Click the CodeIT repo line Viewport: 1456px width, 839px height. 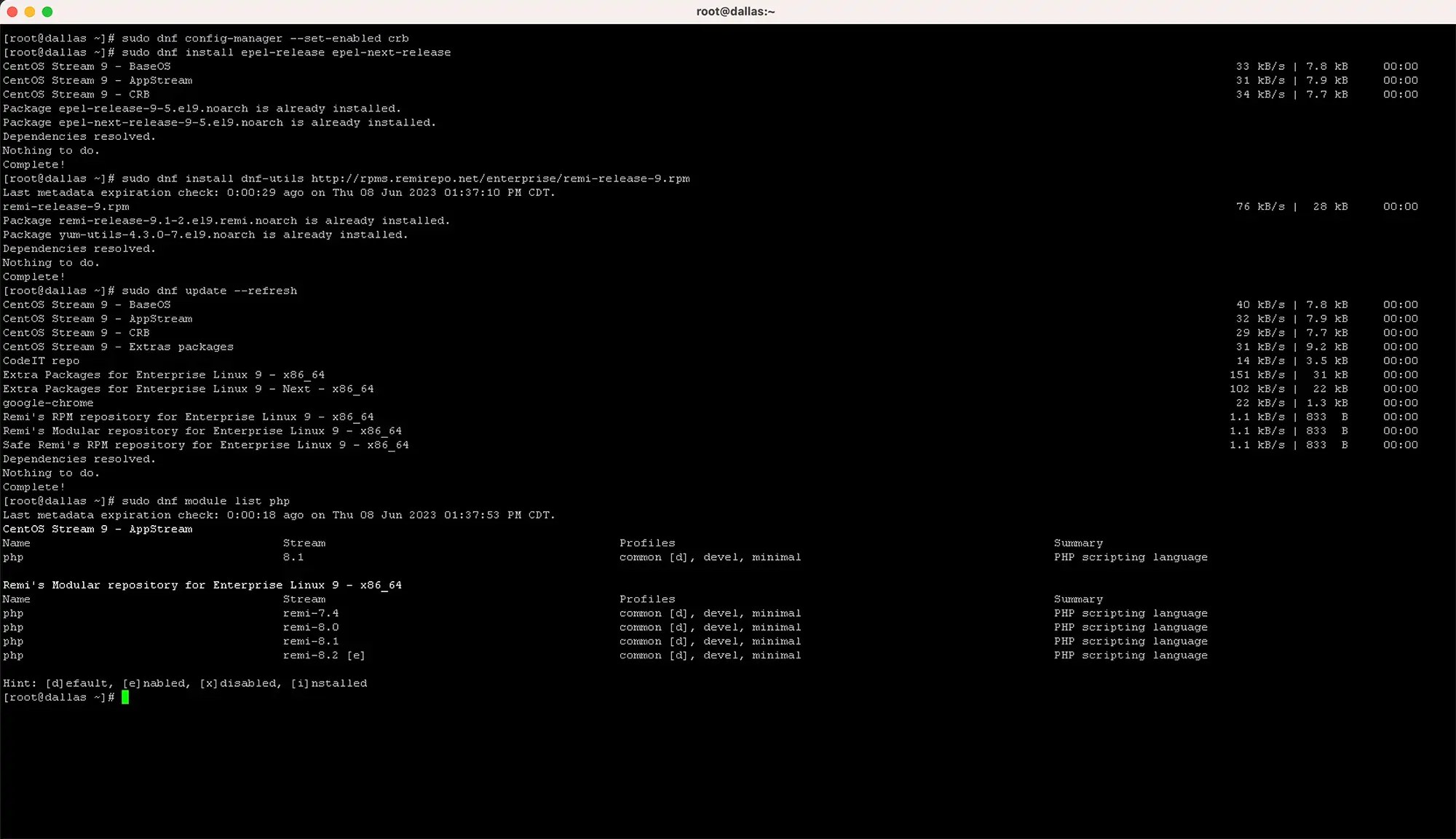41,361
